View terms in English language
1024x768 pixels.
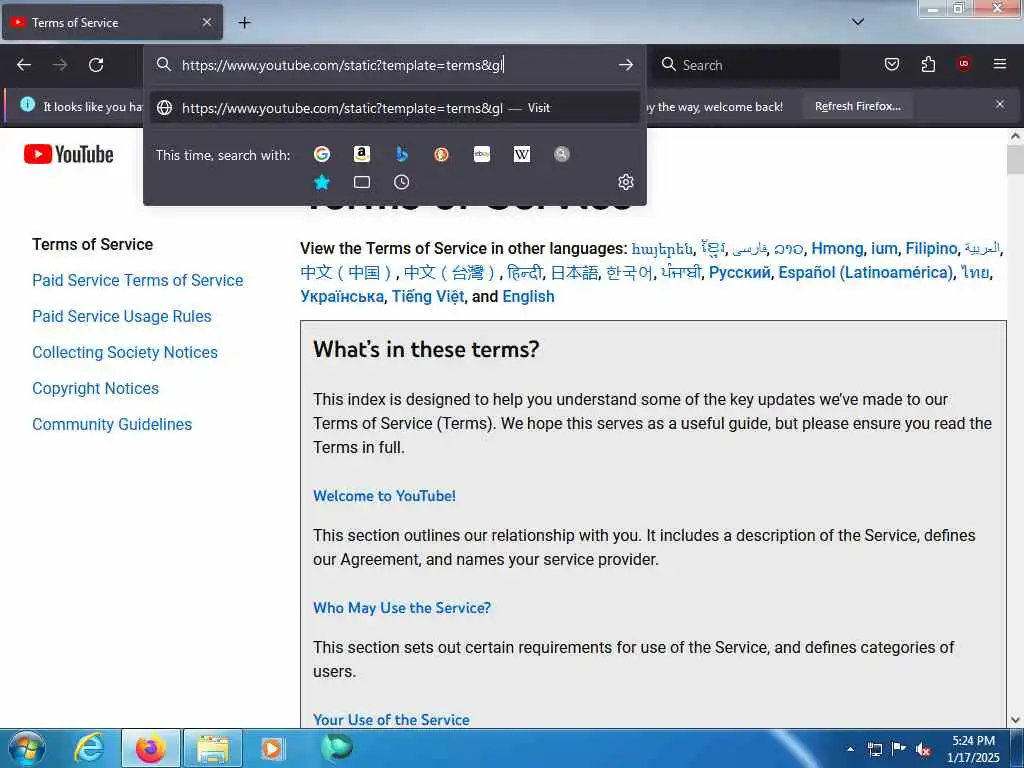pos(528,296)
